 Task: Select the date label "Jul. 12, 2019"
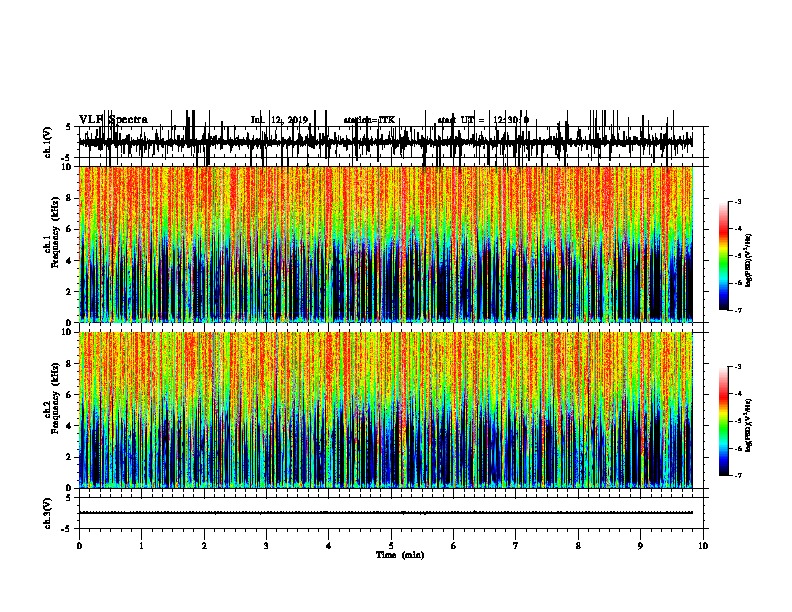(x=279, y=120)
